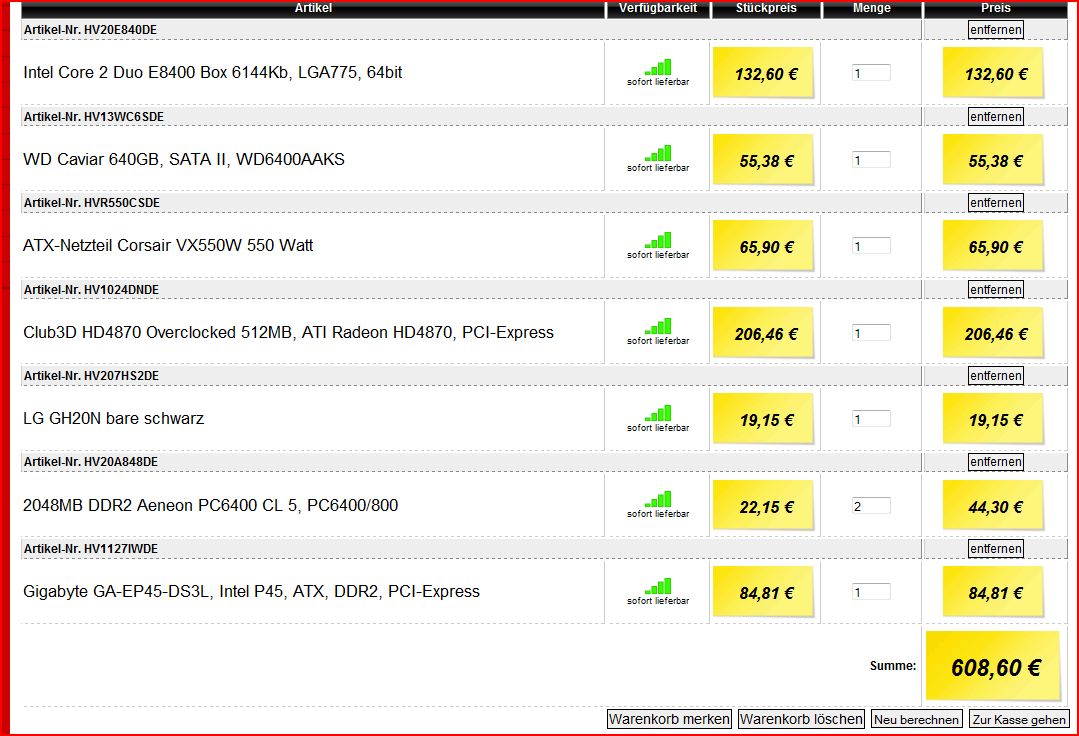Viewport: 1079px width, 736px height.
Task: Click availability bars icon for LG GH20N
Action: click(x=658, y=413)
